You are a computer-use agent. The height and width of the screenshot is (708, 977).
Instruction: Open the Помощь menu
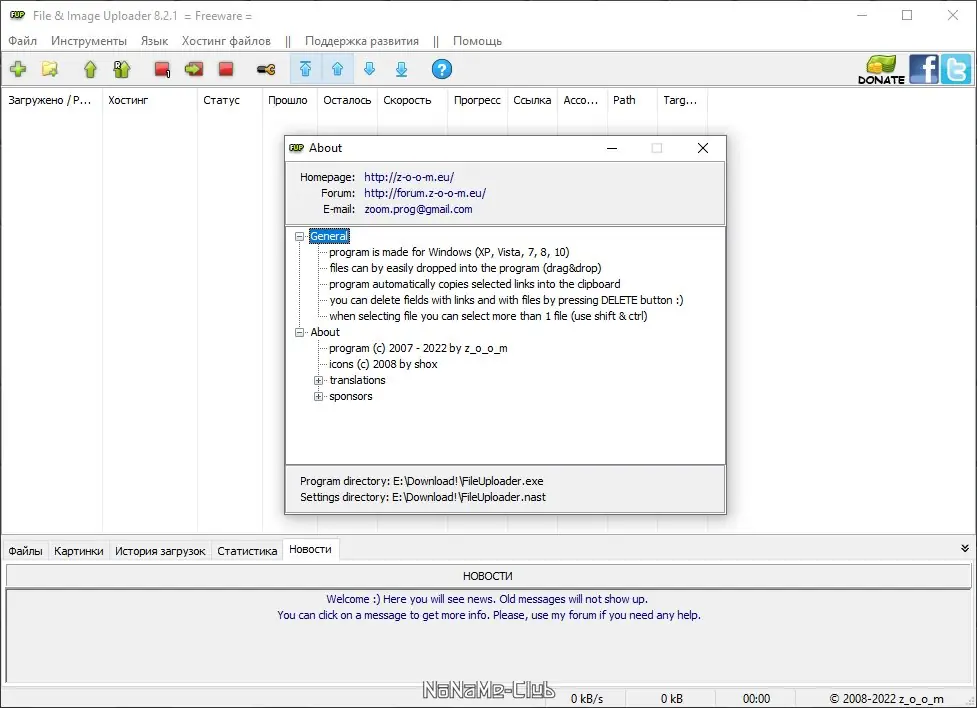477,41
